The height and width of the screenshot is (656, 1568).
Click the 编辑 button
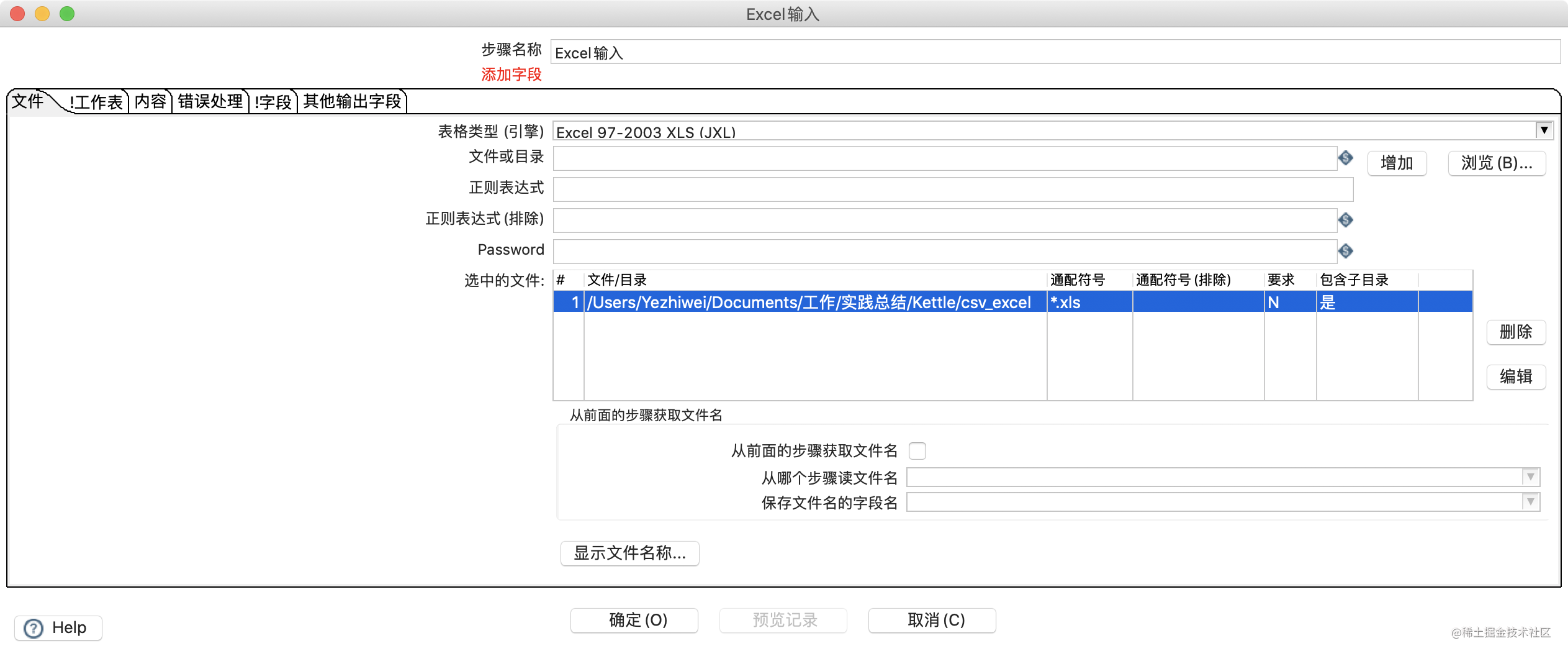pyautogui.click(x=1516, y=376)
